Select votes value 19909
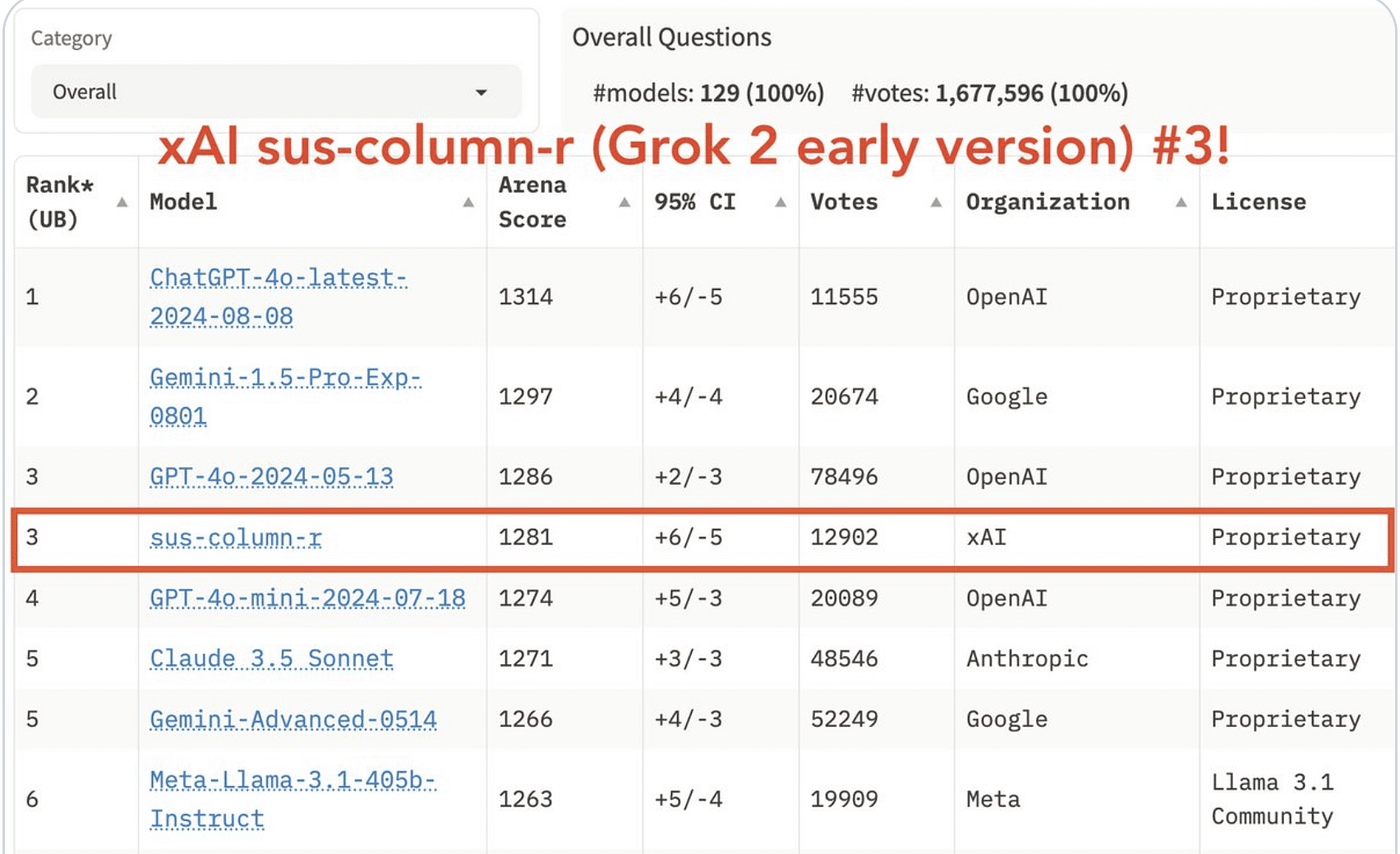 [x=844, y=800]
